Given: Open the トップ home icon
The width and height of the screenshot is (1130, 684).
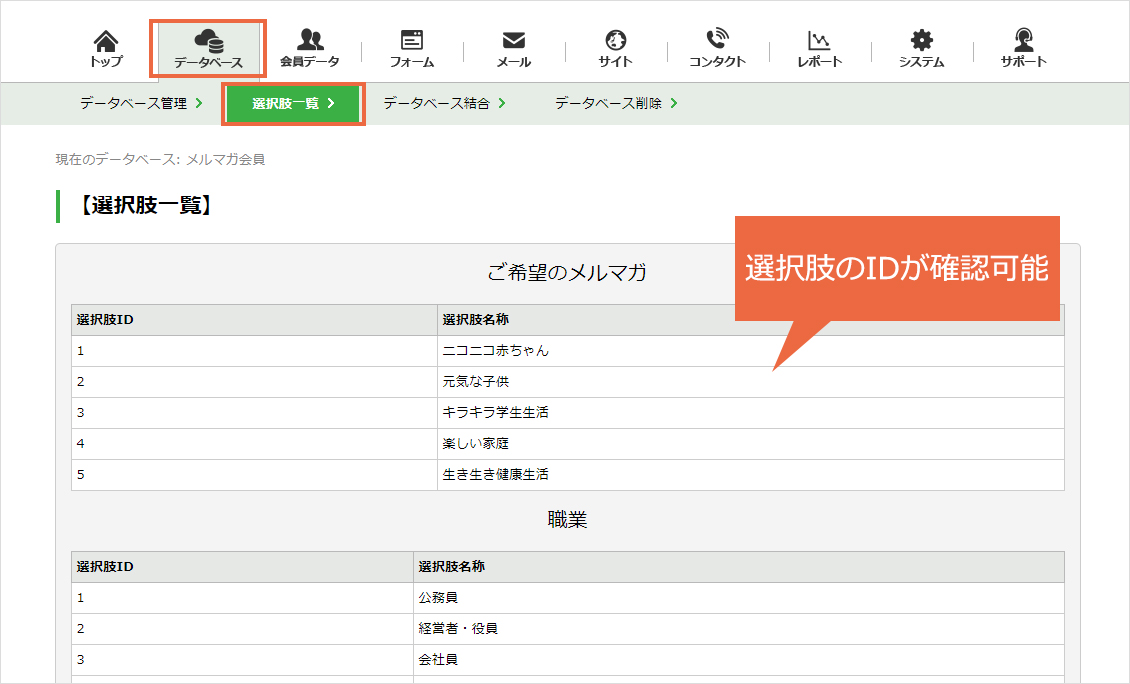Looking at the screenshot, I should [x=106, y=40].
